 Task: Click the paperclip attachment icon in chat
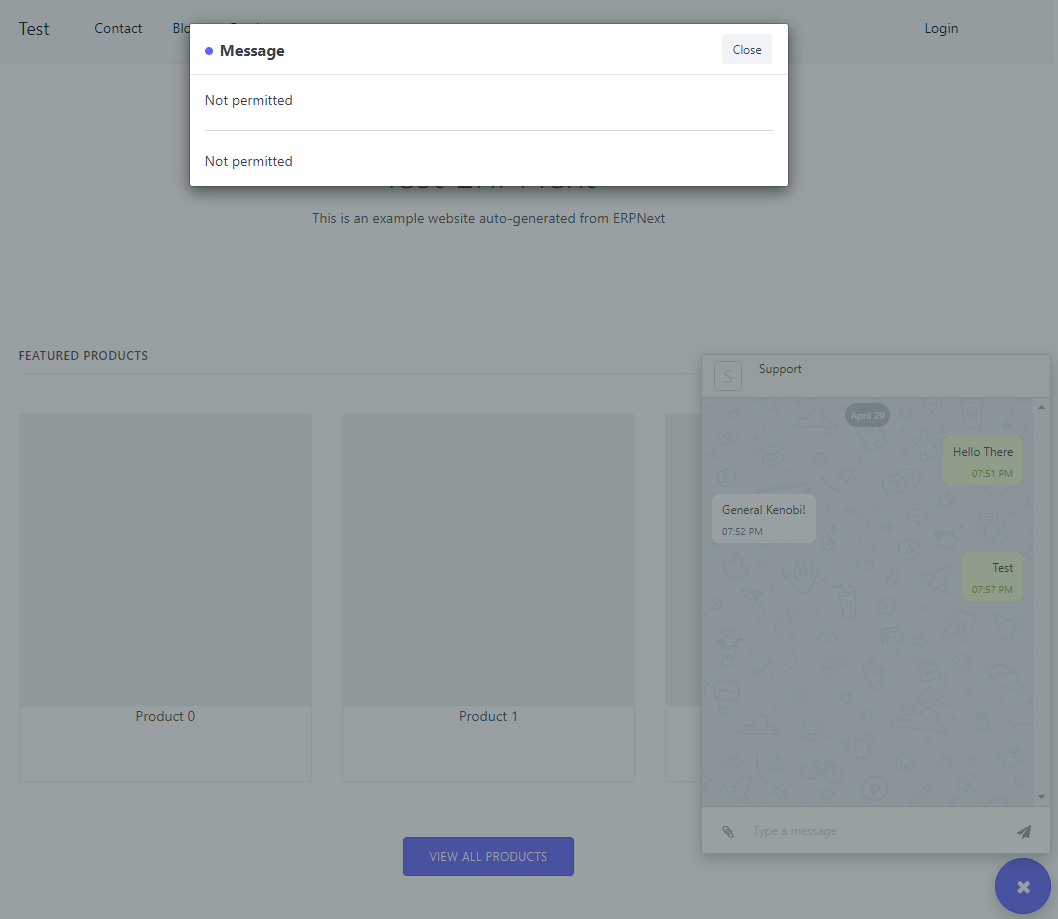726,831
